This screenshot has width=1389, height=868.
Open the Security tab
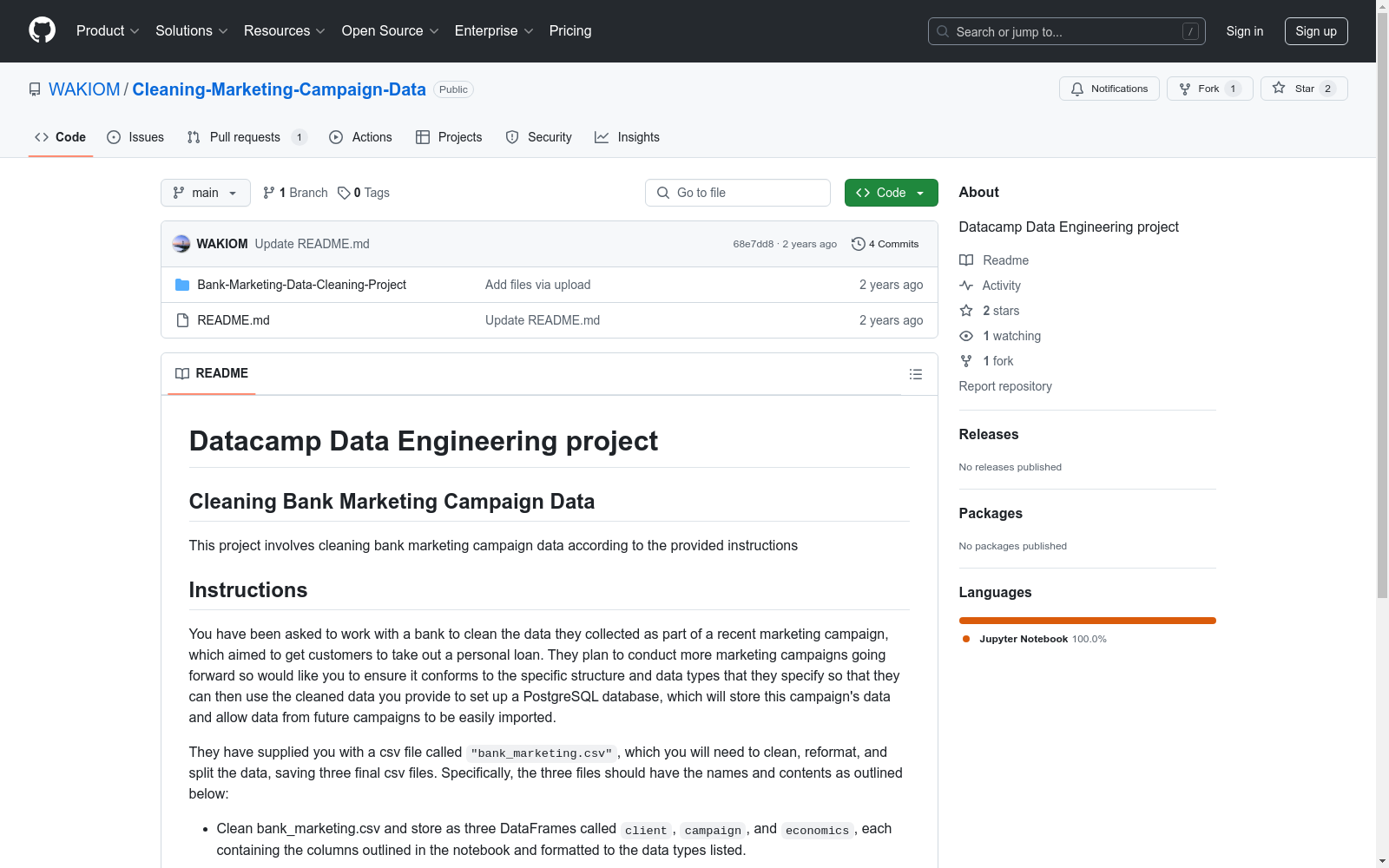pos(539,137)
